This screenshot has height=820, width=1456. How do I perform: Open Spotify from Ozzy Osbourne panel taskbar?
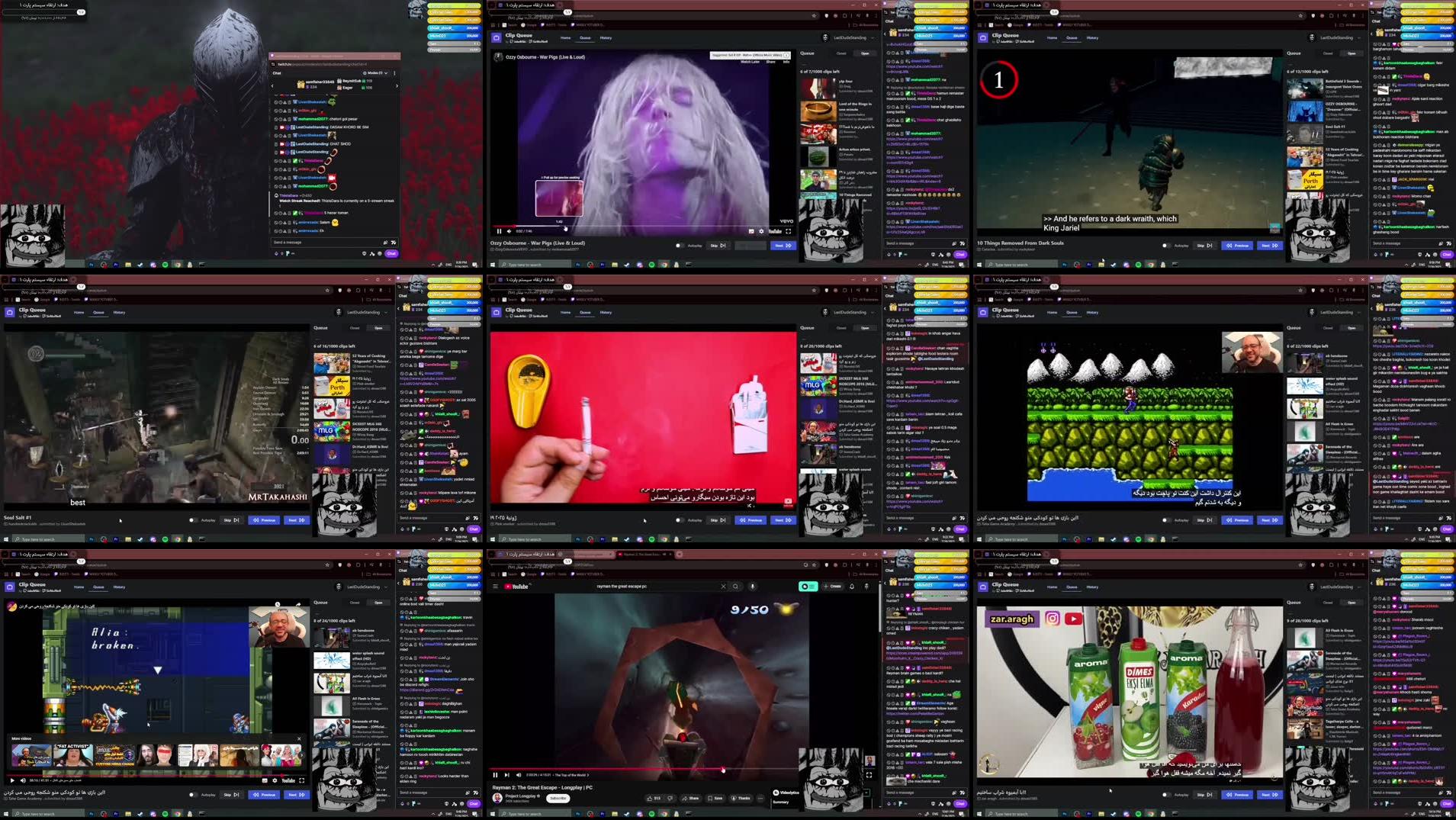pos(651,265)
